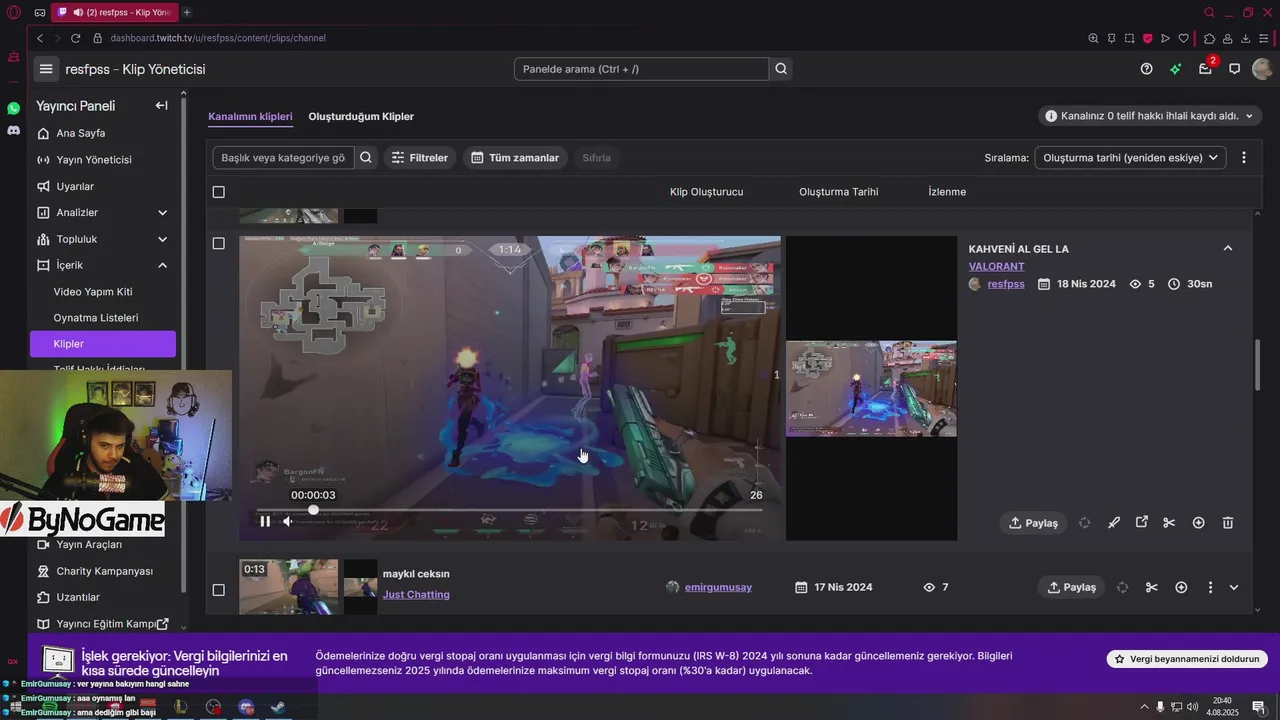Open Discord in the browser sidebar
Image resolution: width=1280 pixels, height=720 pixels.
(x=13, y=130)
